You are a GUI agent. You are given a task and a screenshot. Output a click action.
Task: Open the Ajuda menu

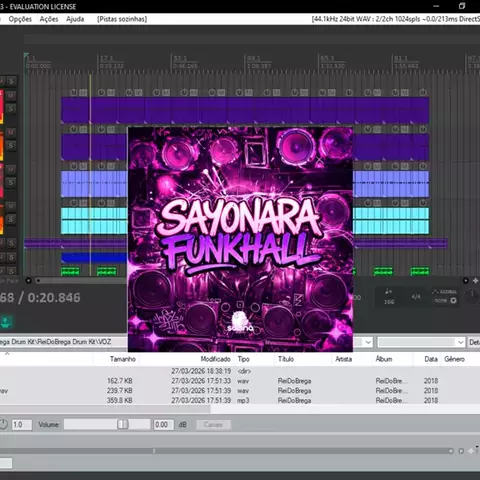tap(75, 19)
